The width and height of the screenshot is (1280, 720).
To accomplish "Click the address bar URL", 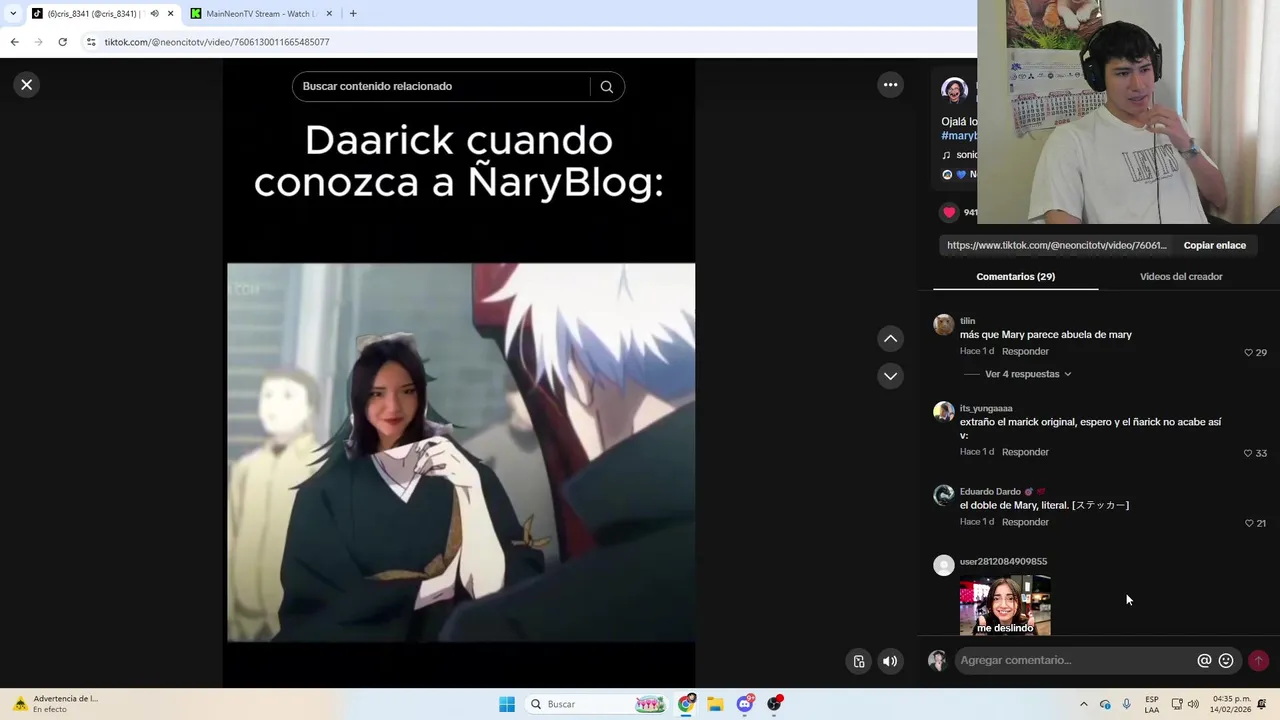I will coord(217,42).
